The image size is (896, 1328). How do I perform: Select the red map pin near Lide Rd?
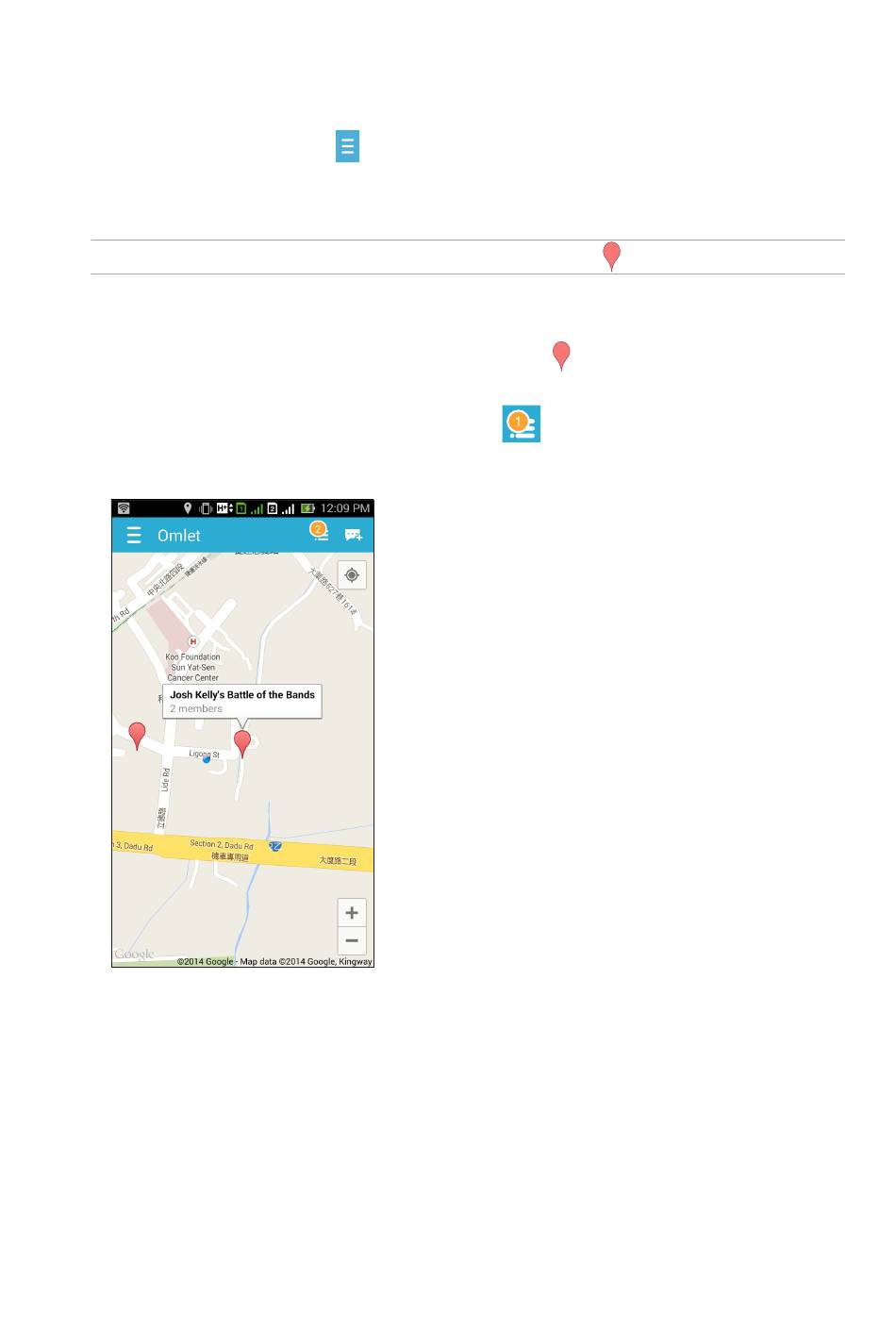[138, 736]
